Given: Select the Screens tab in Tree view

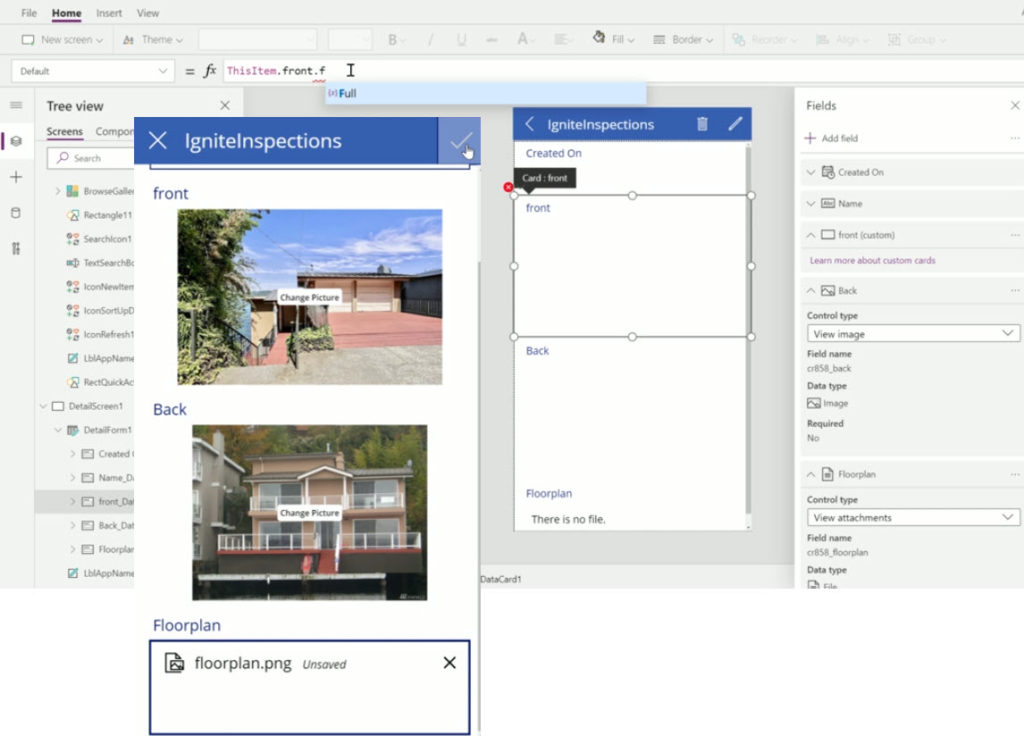Looking at the screenshot, I should [x=65, y=132].
